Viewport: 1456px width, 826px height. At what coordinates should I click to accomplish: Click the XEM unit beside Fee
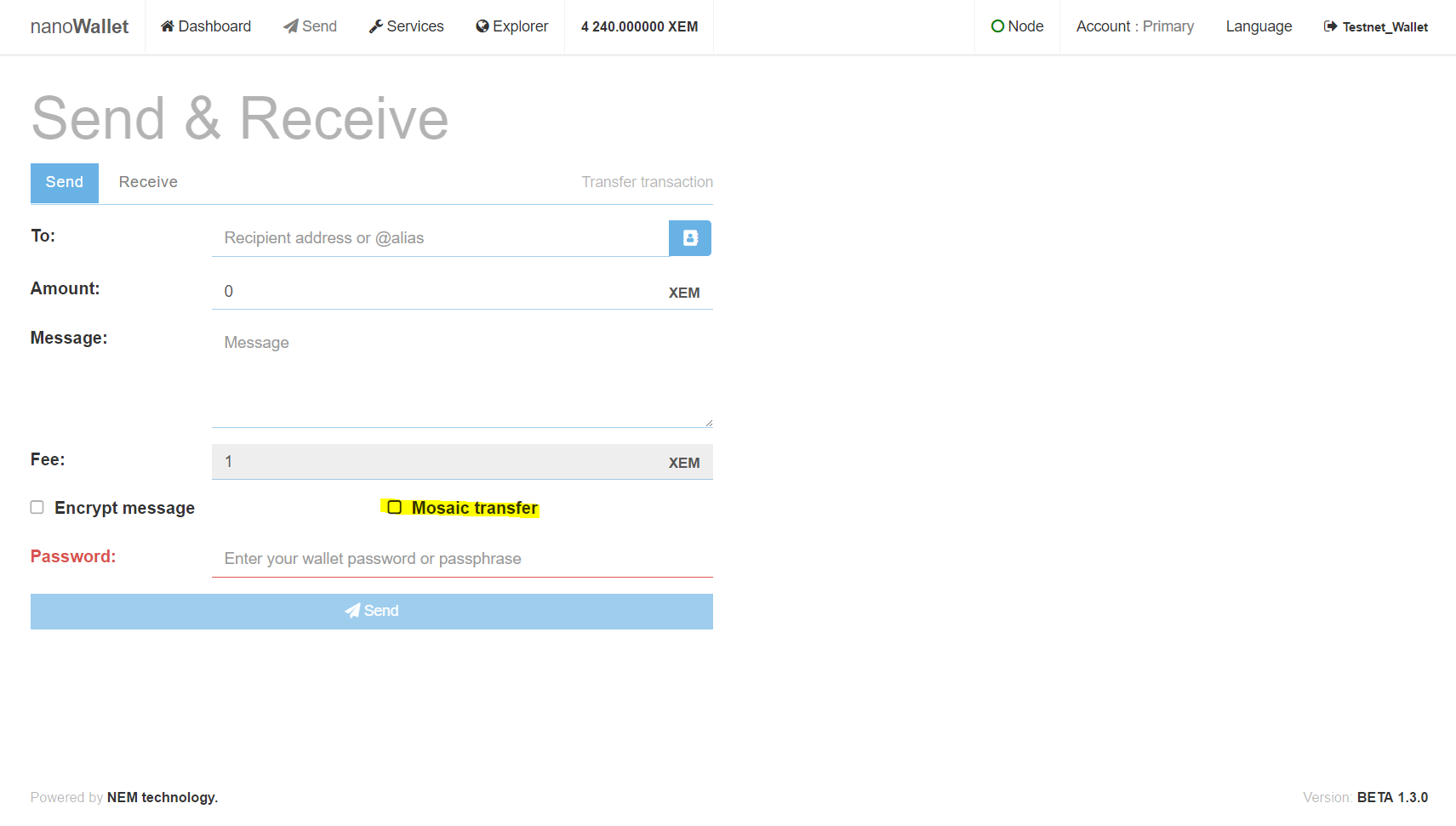tap(684, 463)
